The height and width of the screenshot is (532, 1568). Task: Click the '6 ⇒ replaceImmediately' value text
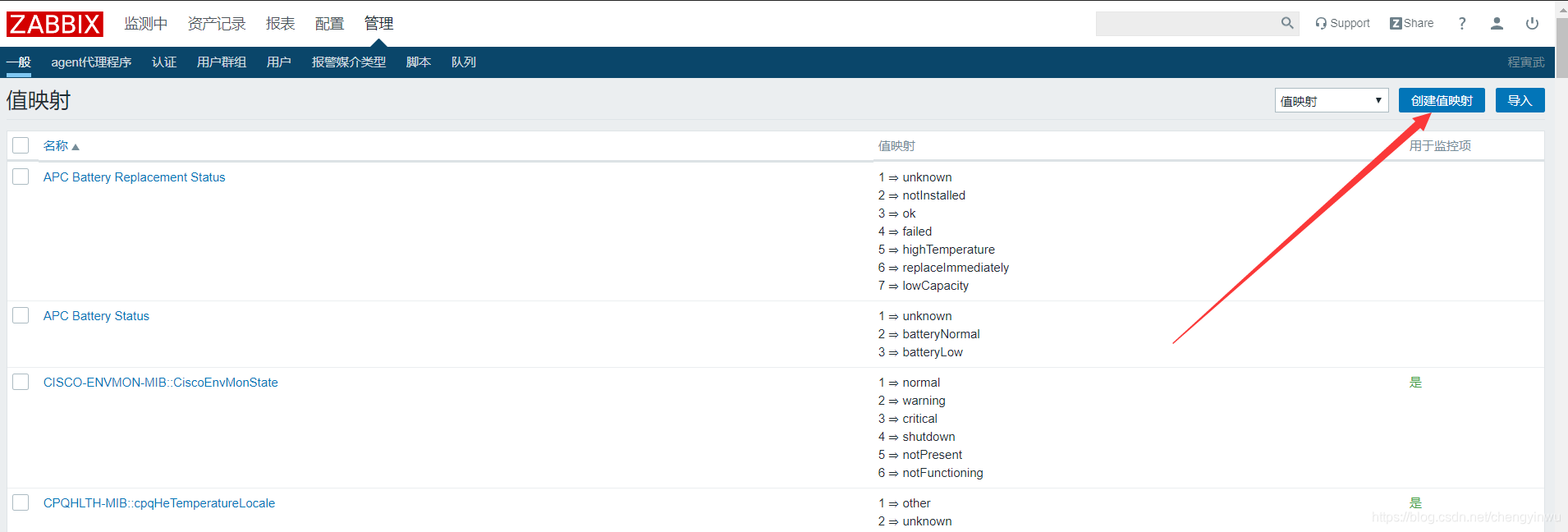pos(944,268)
